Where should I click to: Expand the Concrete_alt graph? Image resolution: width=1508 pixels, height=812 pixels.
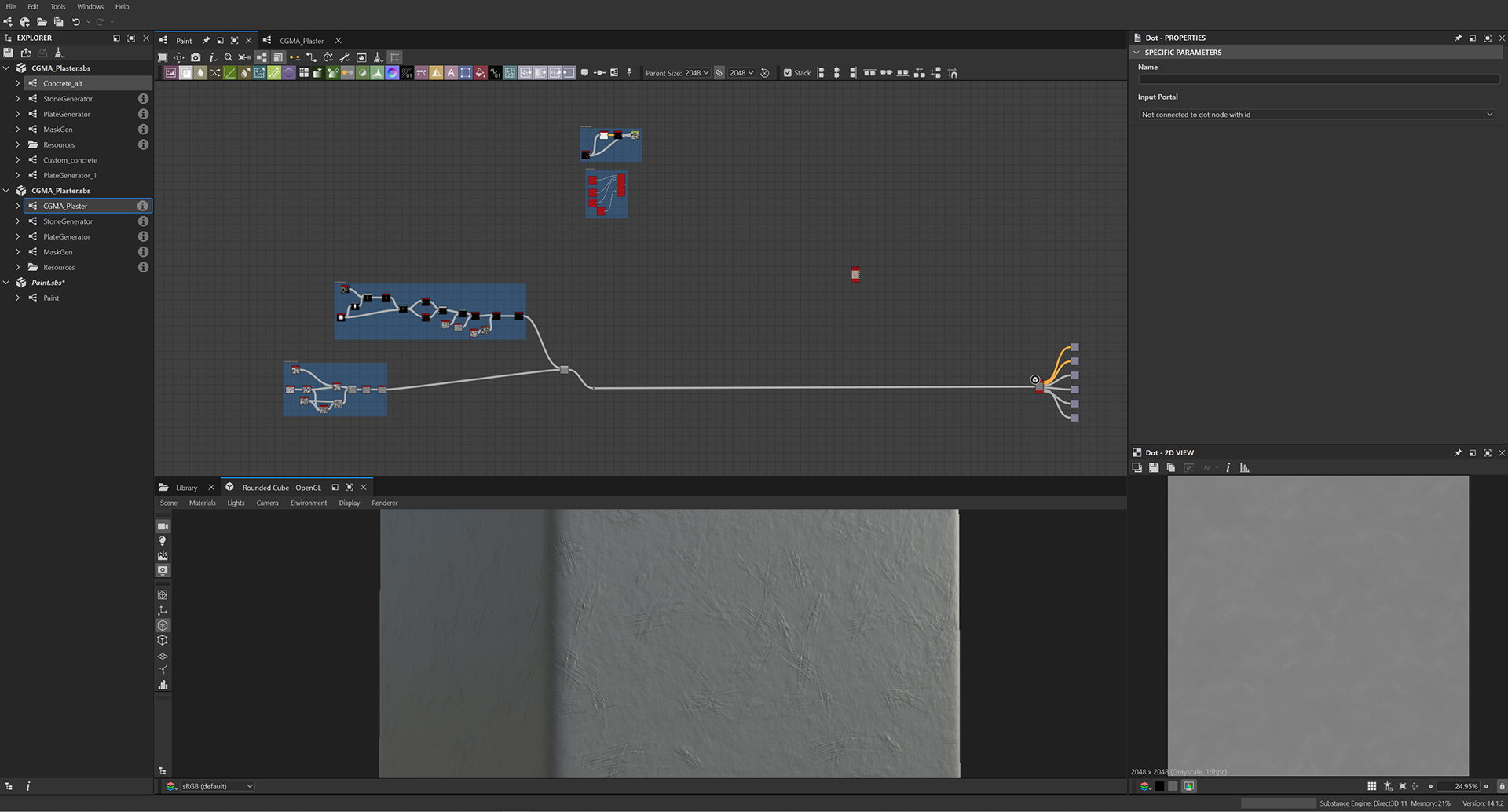(17, 83)
